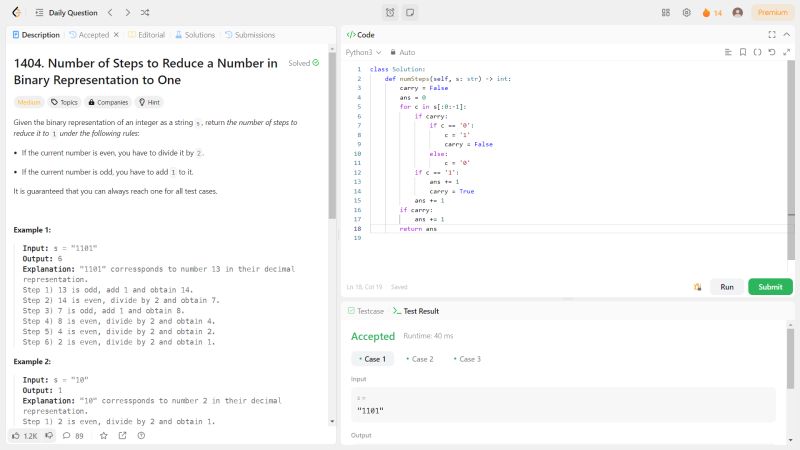Screen dimensions: 800x450
Task: Go to next question arrow
Action: [x=128, y=12]
